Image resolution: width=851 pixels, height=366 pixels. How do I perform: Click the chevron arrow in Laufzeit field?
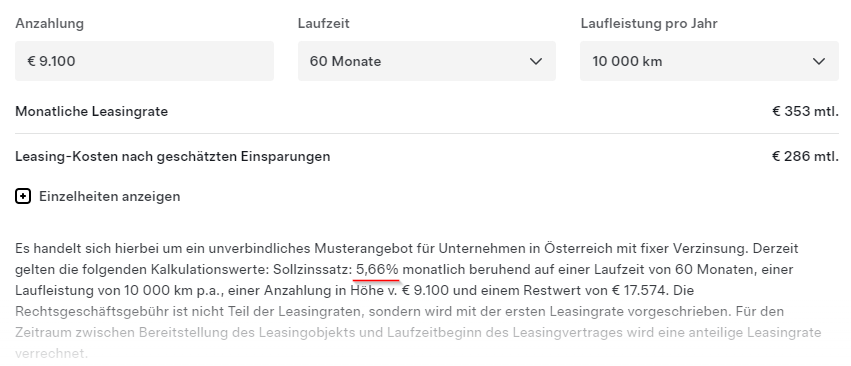[x=536, y=61]
